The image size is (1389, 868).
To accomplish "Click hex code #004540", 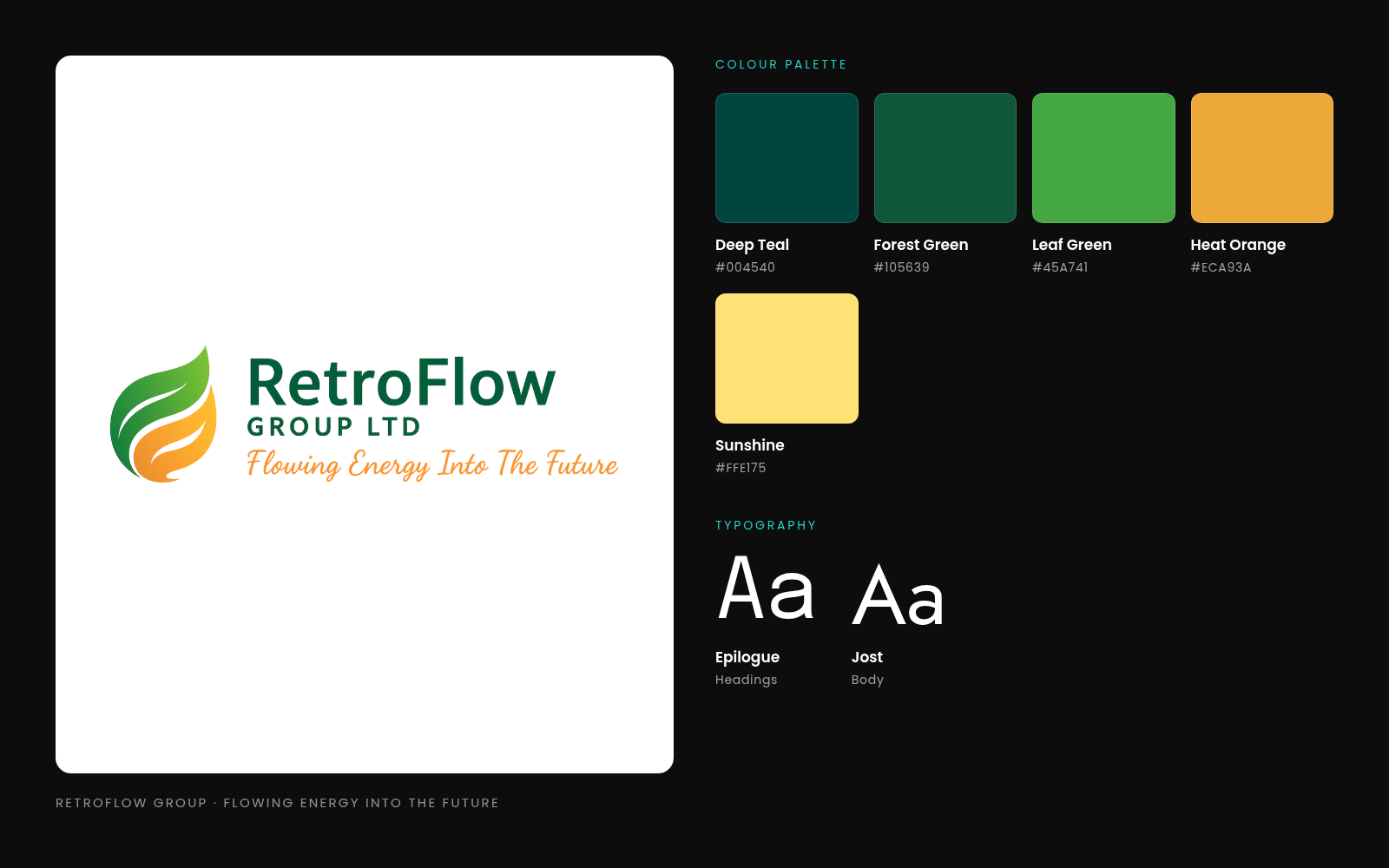I will [x=745, y=267].
